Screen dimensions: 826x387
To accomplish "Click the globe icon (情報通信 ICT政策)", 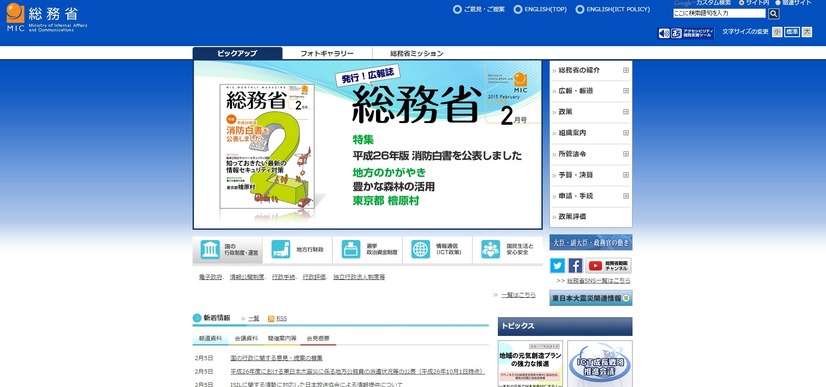I will pyautogui.click(x=421, y=249).
